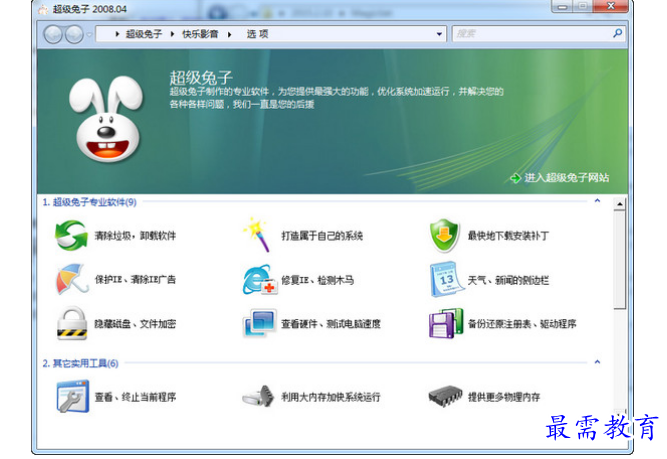Open 天气、新闻的侧边栏 text link

[508, 280]
